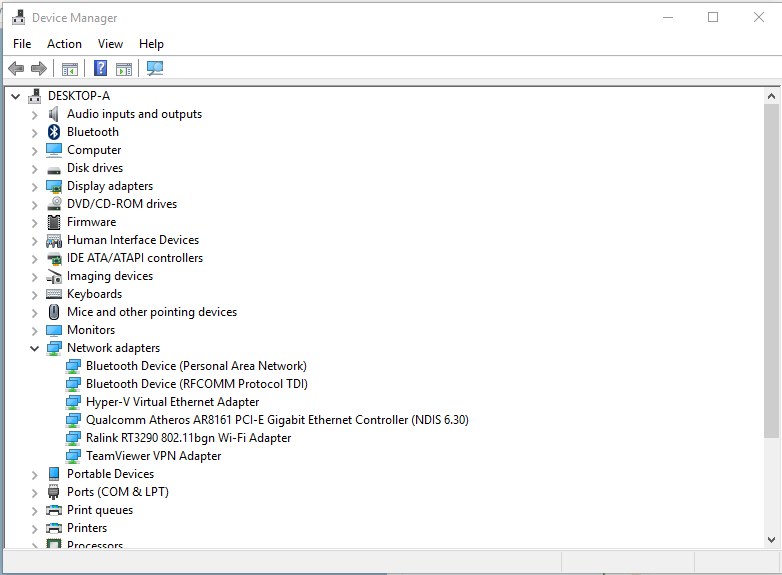Viewport: 782px width, 575px height.
Task: Open the Help menu
Action: coord(151,44)
